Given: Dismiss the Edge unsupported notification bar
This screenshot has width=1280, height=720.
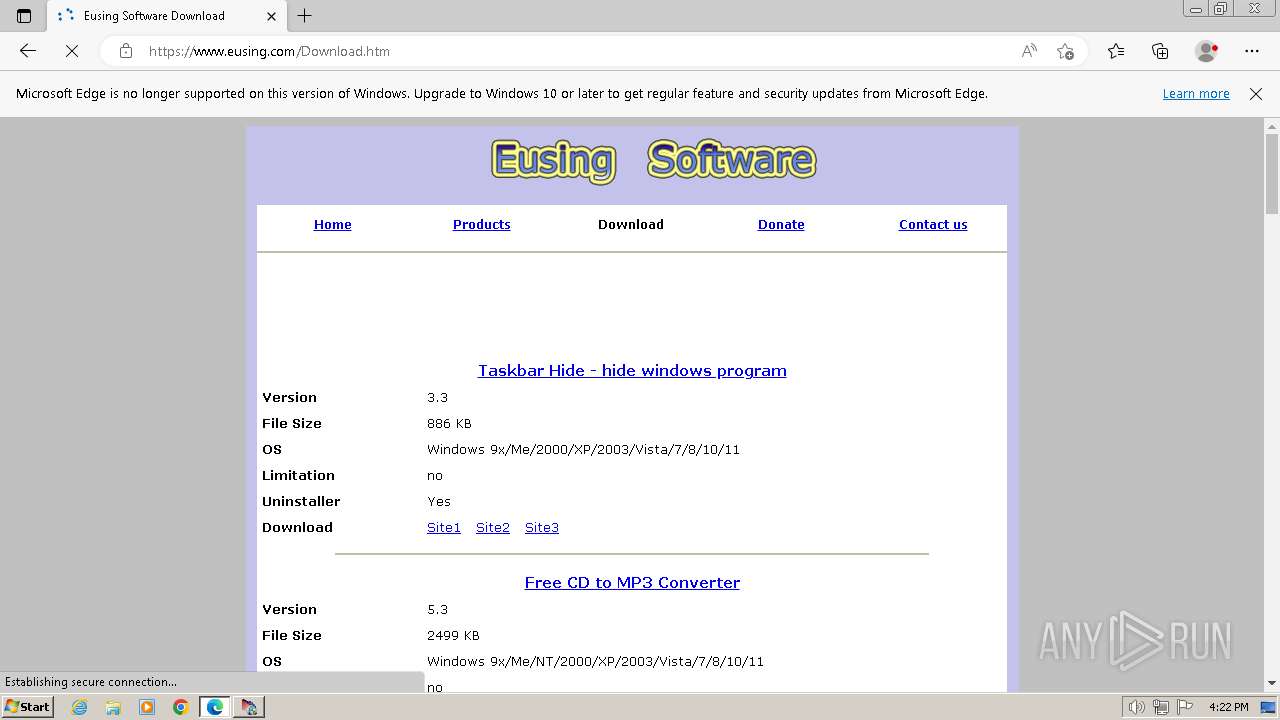Looking at the screenshot, I should [x=1256, y=94].
